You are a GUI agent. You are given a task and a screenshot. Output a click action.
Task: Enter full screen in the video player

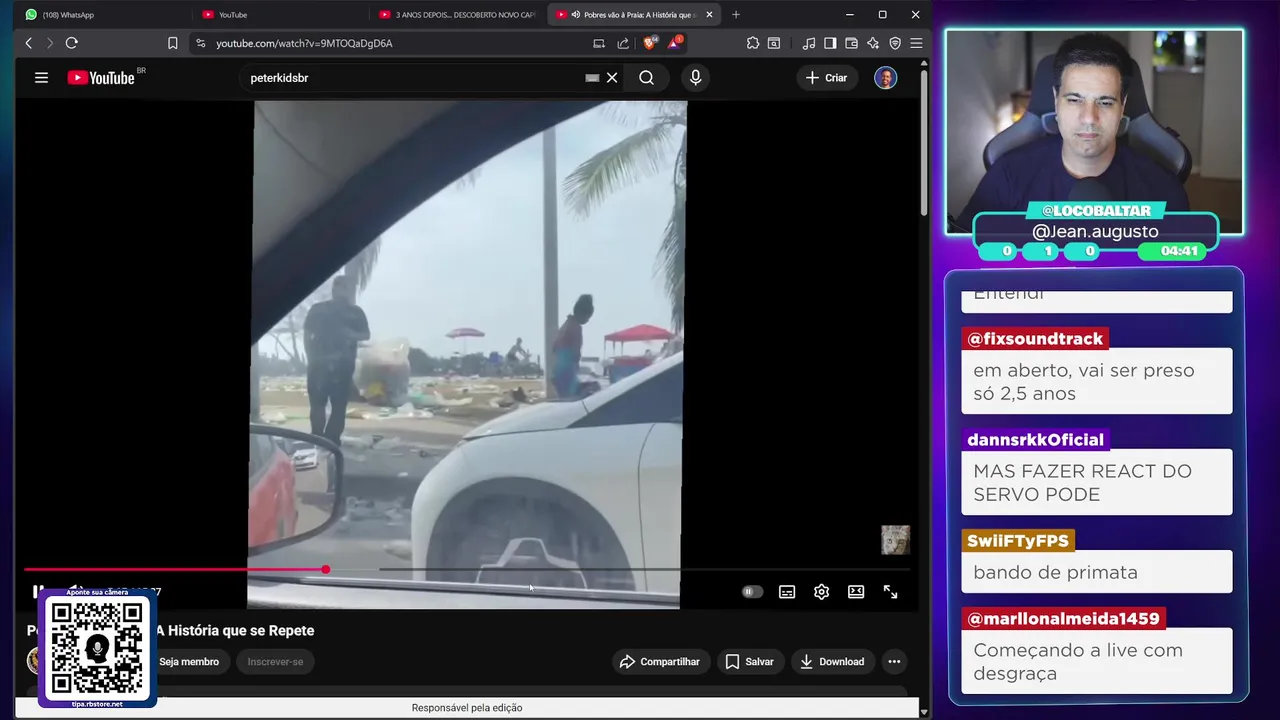[x=890, y=592]
